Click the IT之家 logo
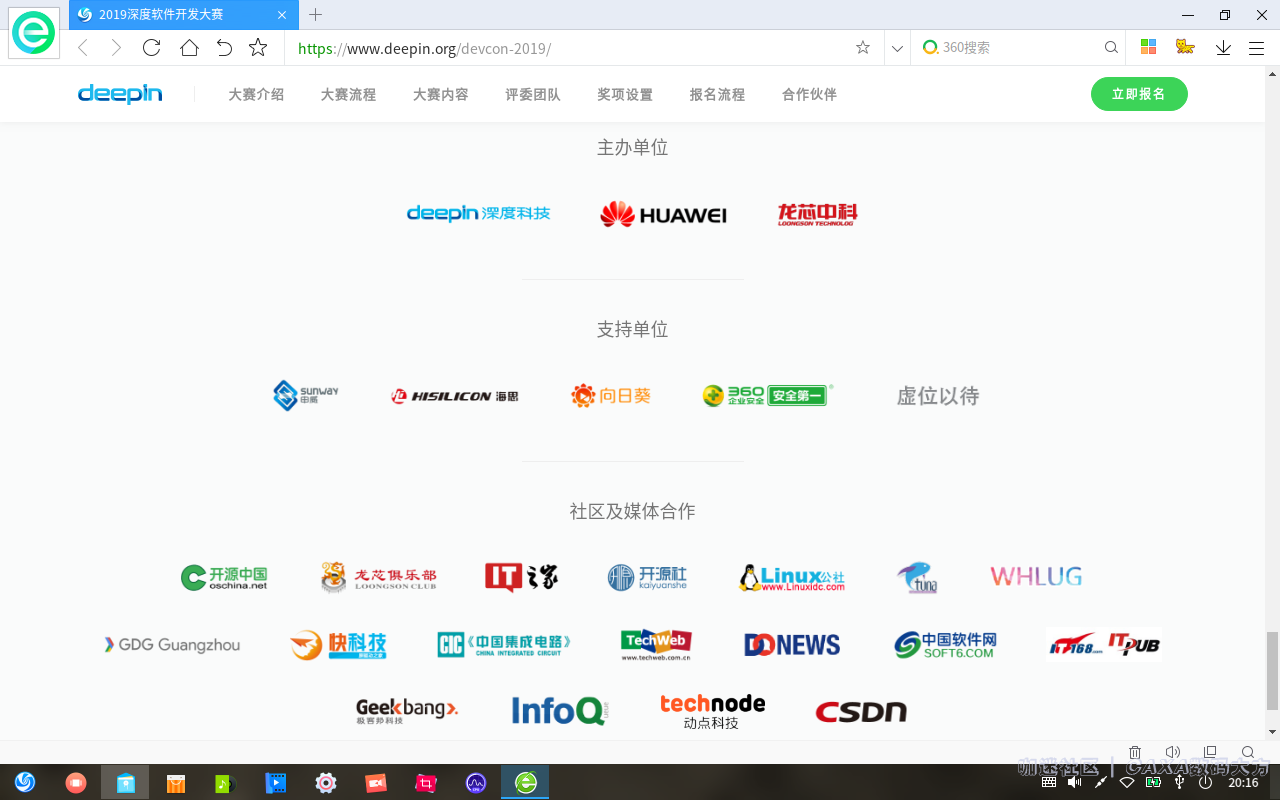1280x800 pixels. [x=521, y=577]
